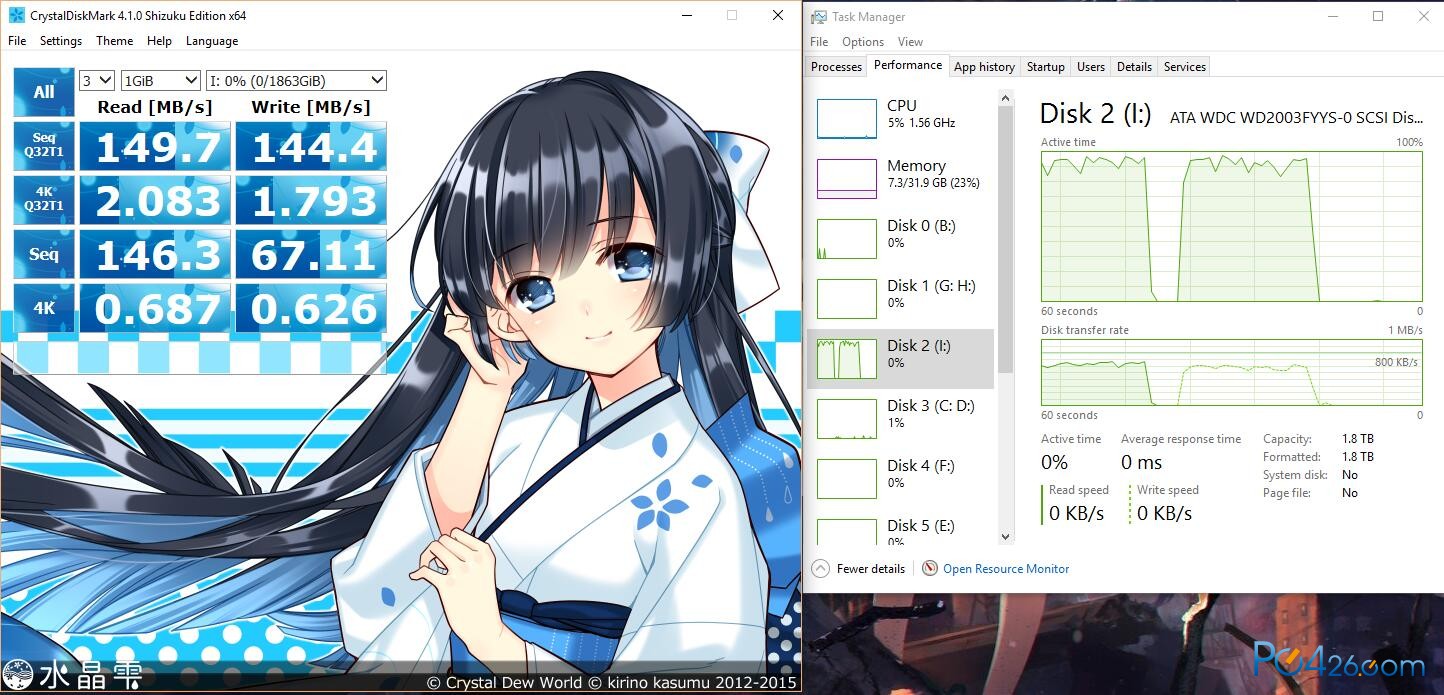The width and height of the screenshot is (1444, 695).
Task: Click the Read speed 0 KB/s value
Action: (x=1076, y=514)
